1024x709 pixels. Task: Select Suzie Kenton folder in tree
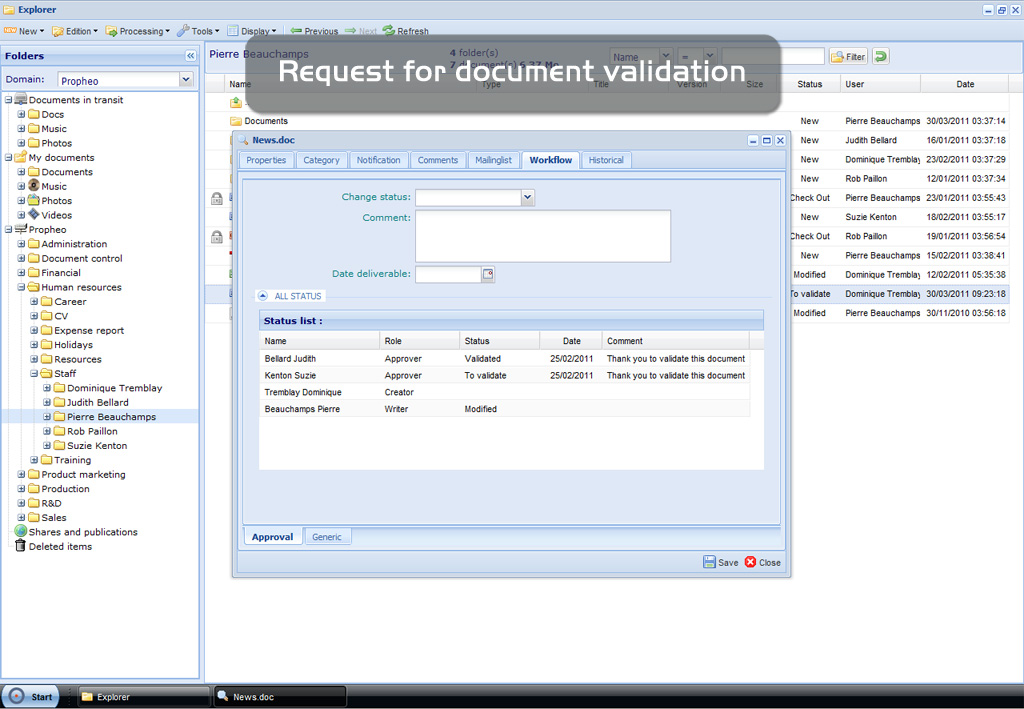(96, 446)
